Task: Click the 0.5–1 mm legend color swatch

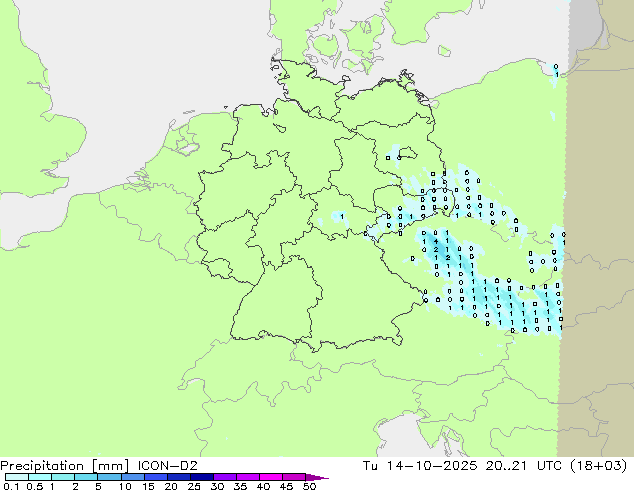Action: point(40,477)
